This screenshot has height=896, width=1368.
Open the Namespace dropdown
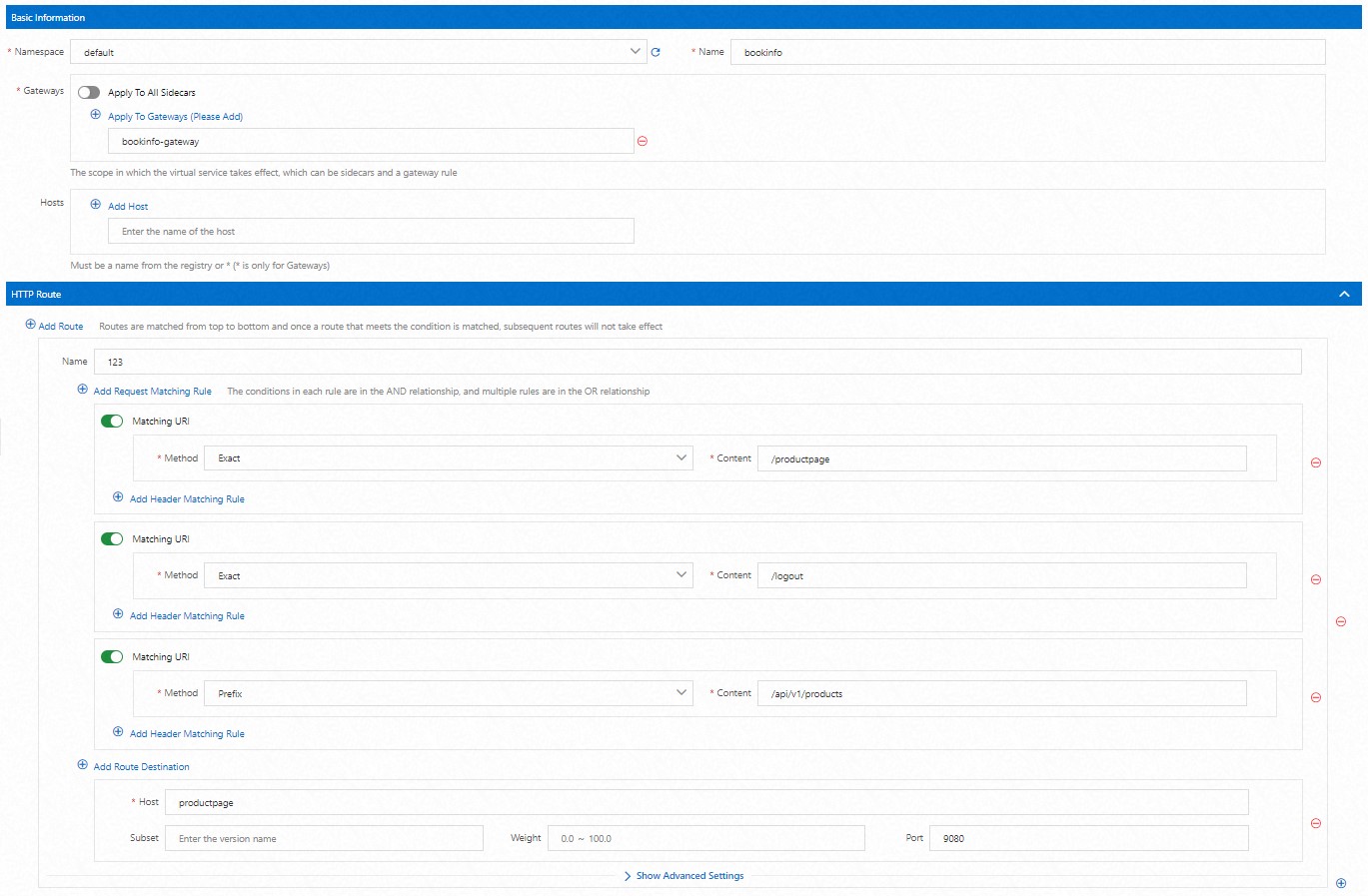coord(359,52)
